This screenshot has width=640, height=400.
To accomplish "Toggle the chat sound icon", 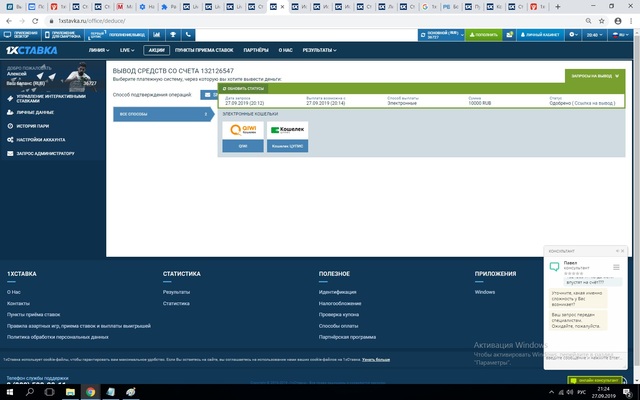I will pos(617,251).
